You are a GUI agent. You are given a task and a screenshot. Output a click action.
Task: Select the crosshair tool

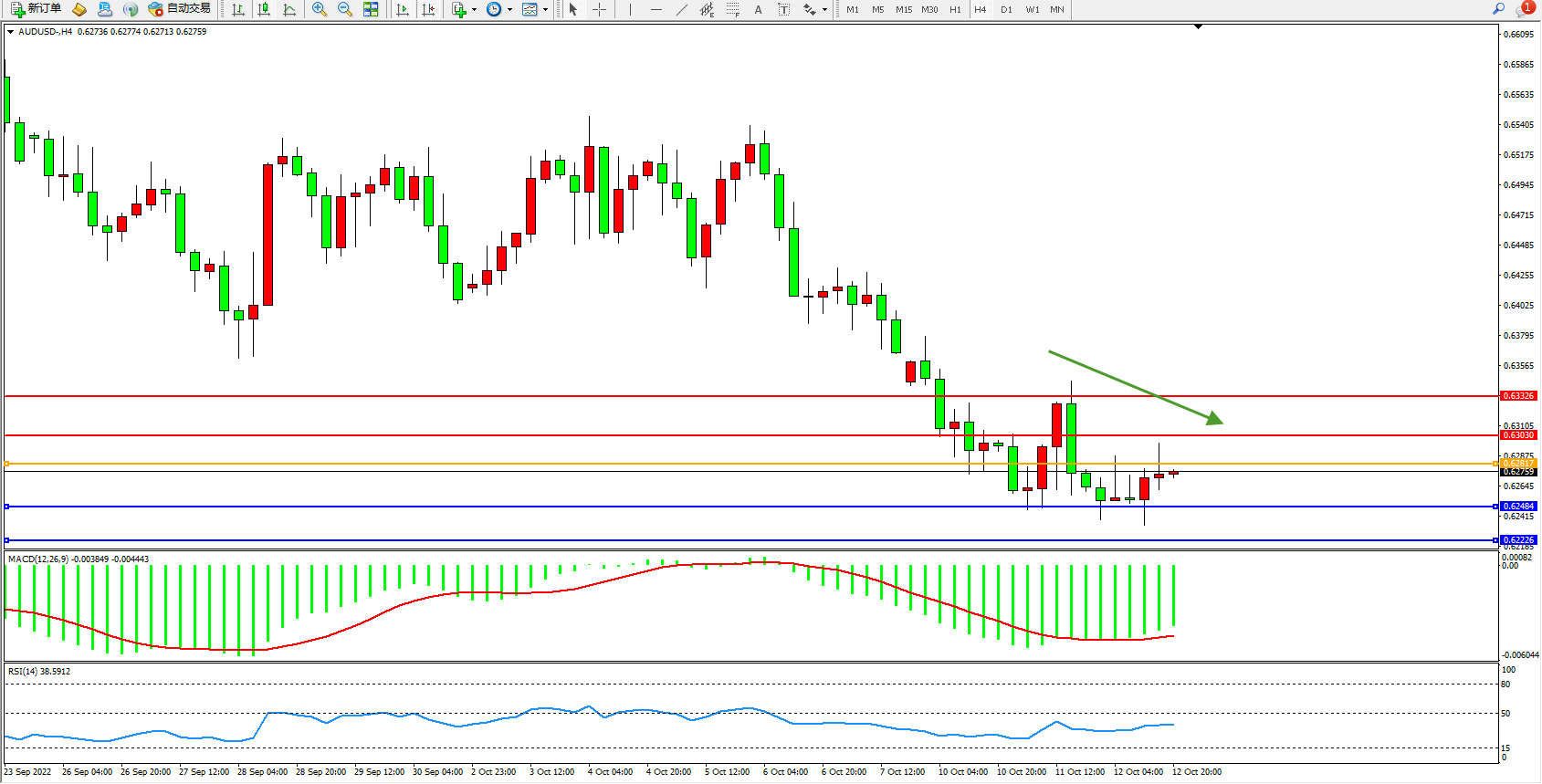[x=599, y=9]
